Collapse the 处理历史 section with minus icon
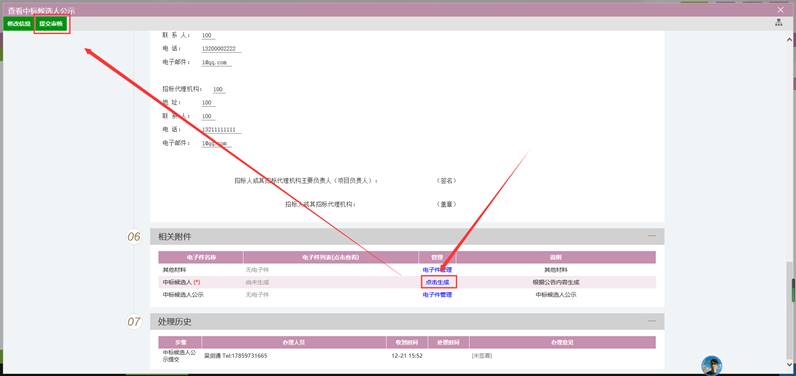 click(651, 321)
